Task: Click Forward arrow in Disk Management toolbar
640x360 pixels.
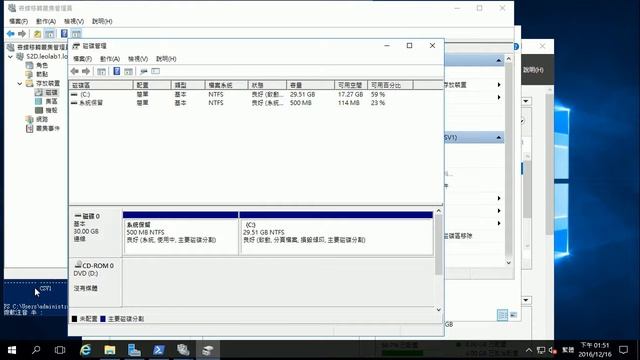Action: coord(86,71)
